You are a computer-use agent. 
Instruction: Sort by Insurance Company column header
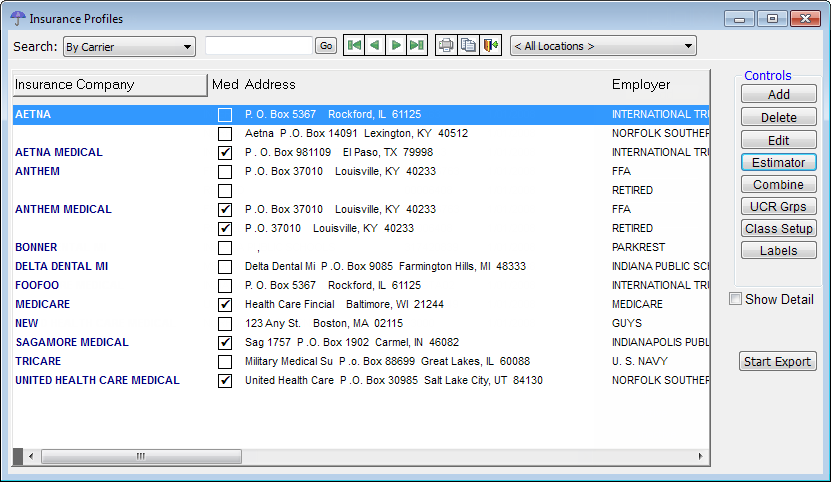coord(110,85)
